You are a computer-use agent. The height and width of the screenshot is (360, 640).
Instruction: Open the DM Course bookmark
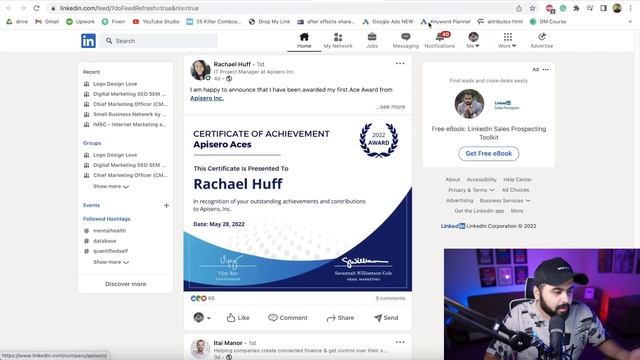coord(548,22)
